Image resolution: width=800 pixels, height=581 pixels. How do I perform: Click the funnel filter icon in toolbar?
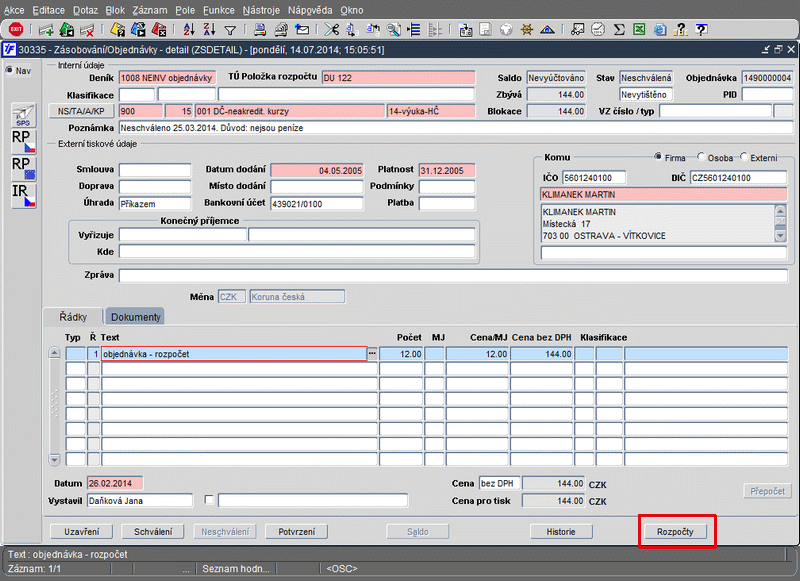click(230, 30)
